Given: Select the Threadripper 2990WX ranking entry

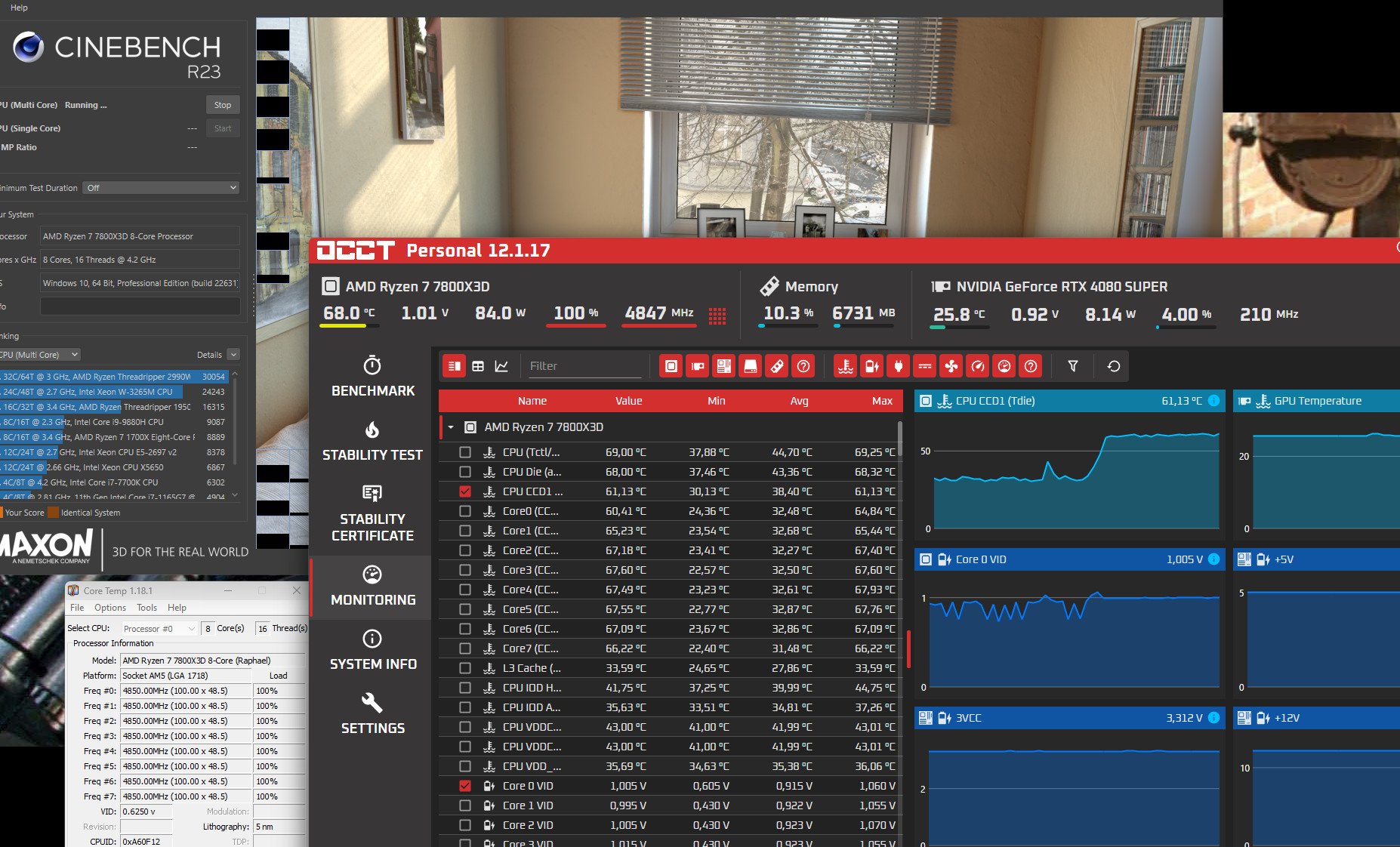Looking at the screenshot, I should pyautogui.click(x=114, y=377).
